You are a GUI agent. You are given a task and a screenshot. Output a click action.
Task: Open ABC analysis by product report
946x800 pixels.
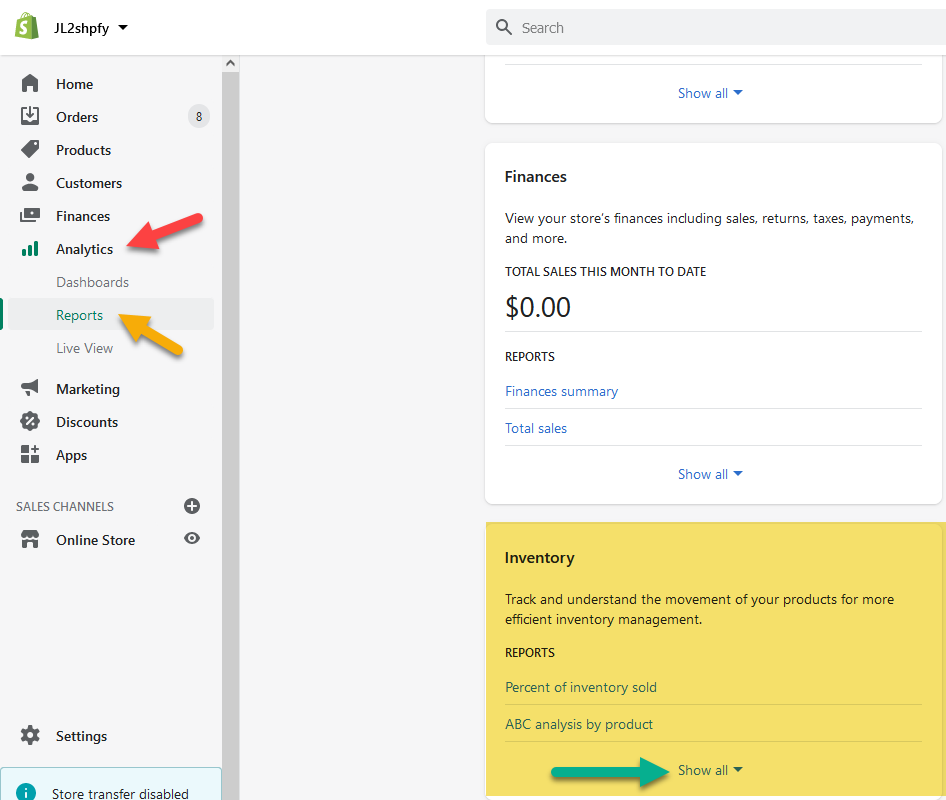click(x=579, y=724)
